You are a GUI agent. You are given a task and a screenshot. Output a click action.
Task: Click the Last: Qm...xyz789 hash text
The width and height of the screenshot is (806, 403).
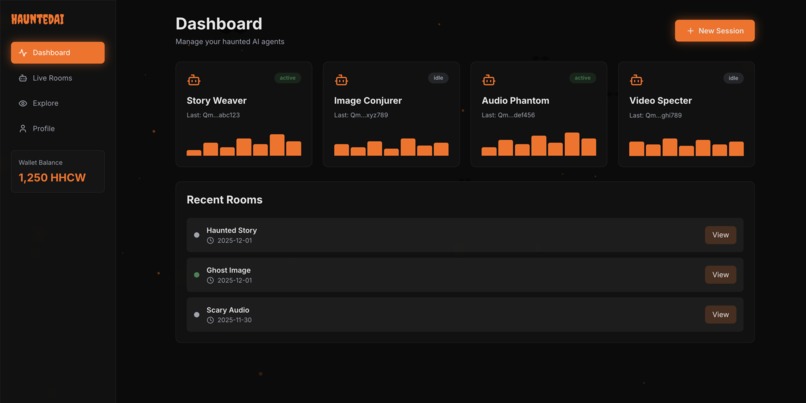(x=361, y=115)
